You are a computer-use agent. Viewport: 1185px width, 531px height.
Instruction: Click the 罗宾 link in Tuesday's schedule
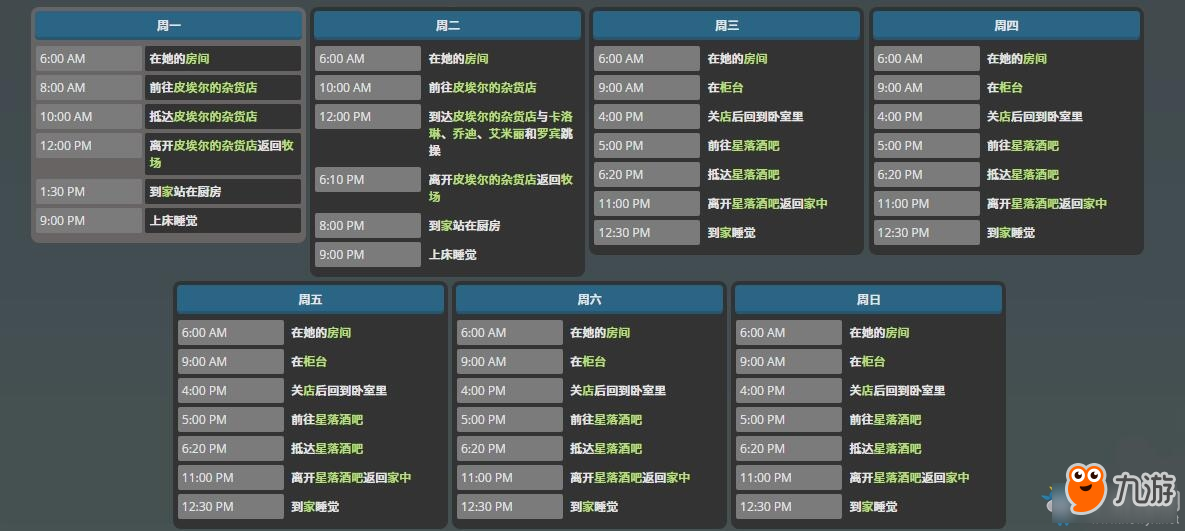click(549, 133)
